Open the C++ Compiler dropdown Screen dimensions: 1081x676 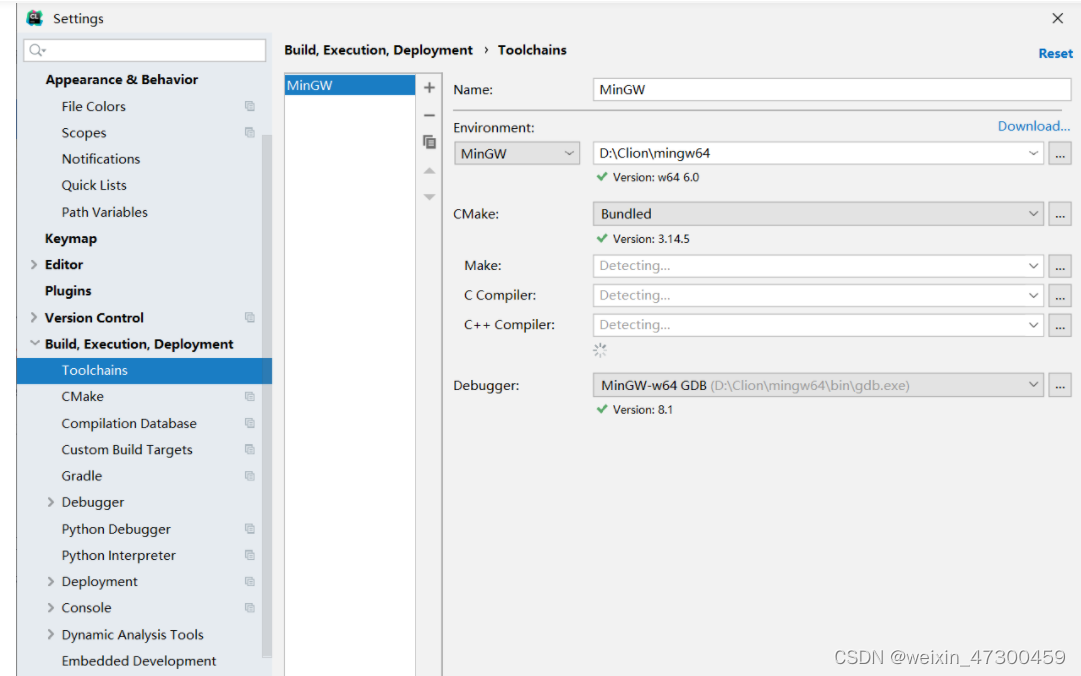coord(1033,325)
